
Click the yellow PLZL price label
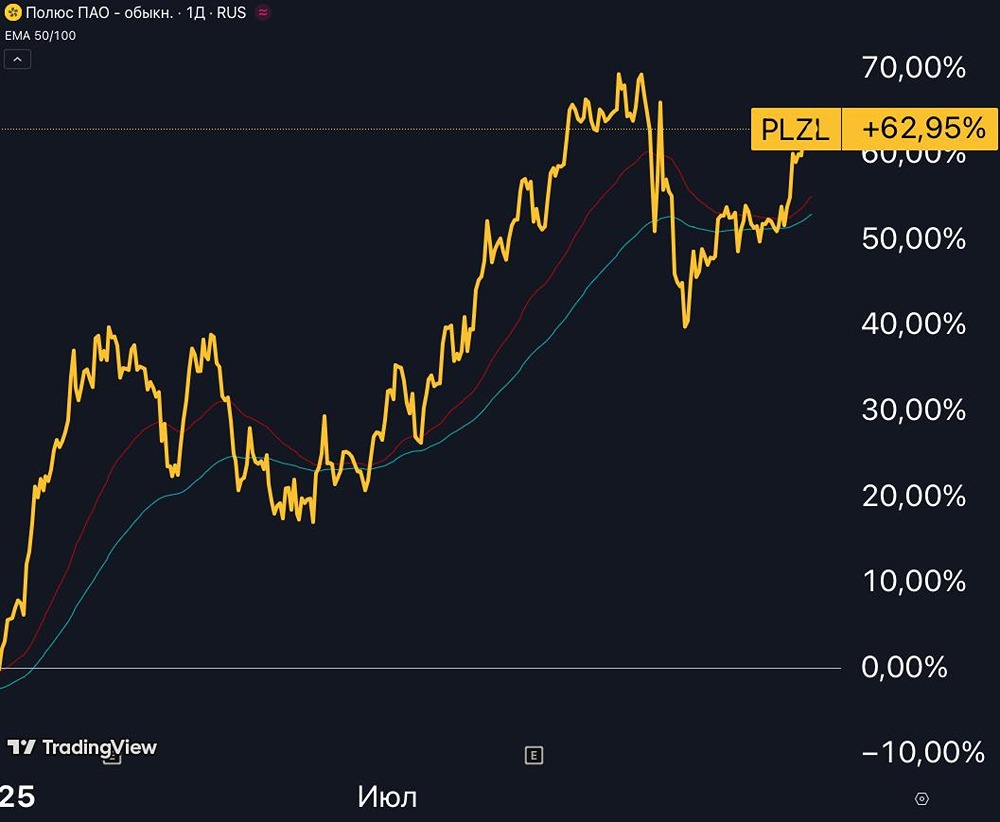(795, 129)
